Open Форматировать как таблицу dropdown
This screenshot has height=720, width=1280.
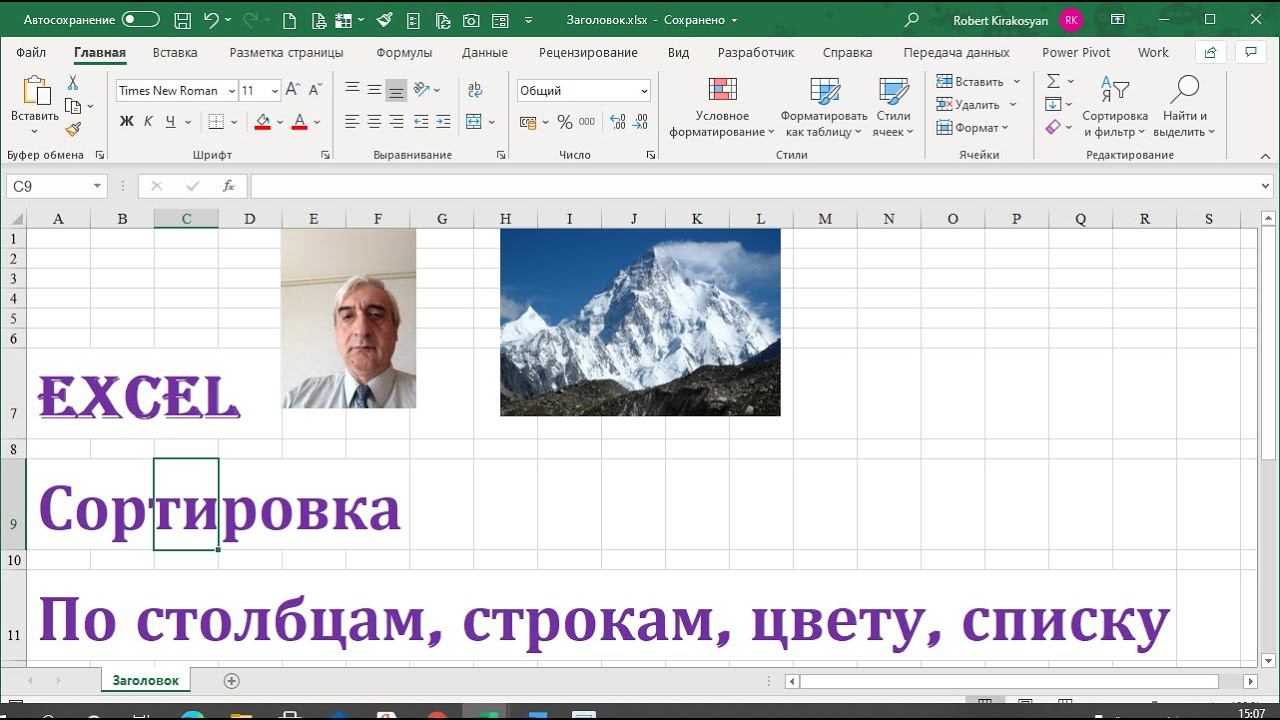(x=824, y=107)
